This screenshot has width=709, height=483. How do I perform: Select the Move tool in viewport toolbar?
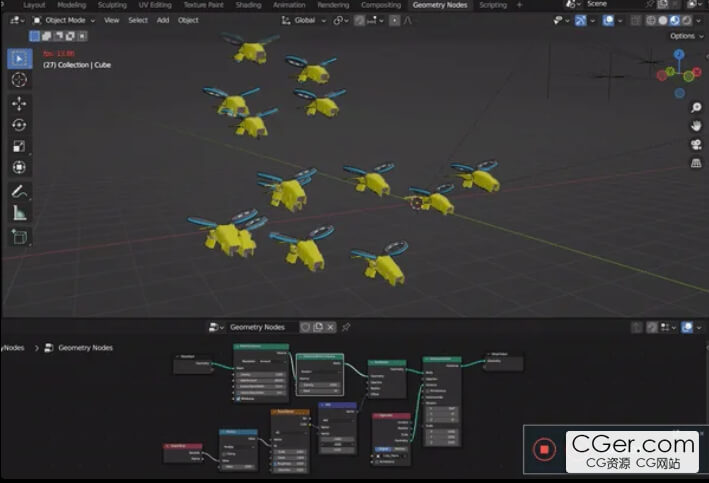(19, 103)
